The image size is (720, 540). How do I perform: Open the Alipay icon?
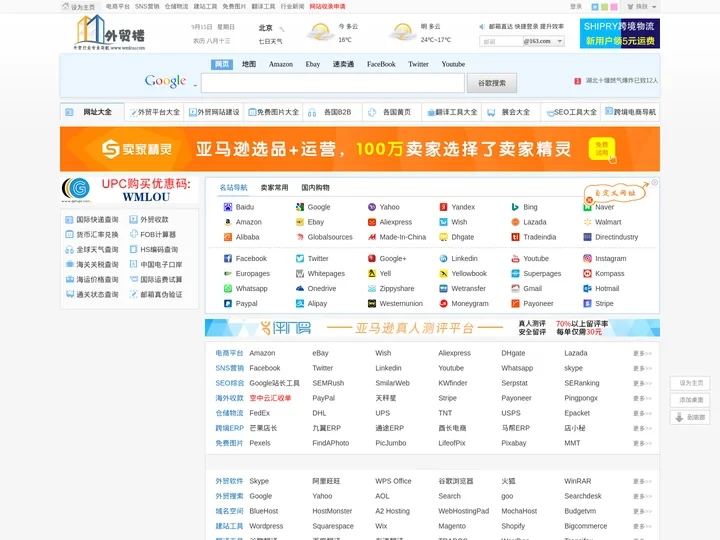click(299, 304)
